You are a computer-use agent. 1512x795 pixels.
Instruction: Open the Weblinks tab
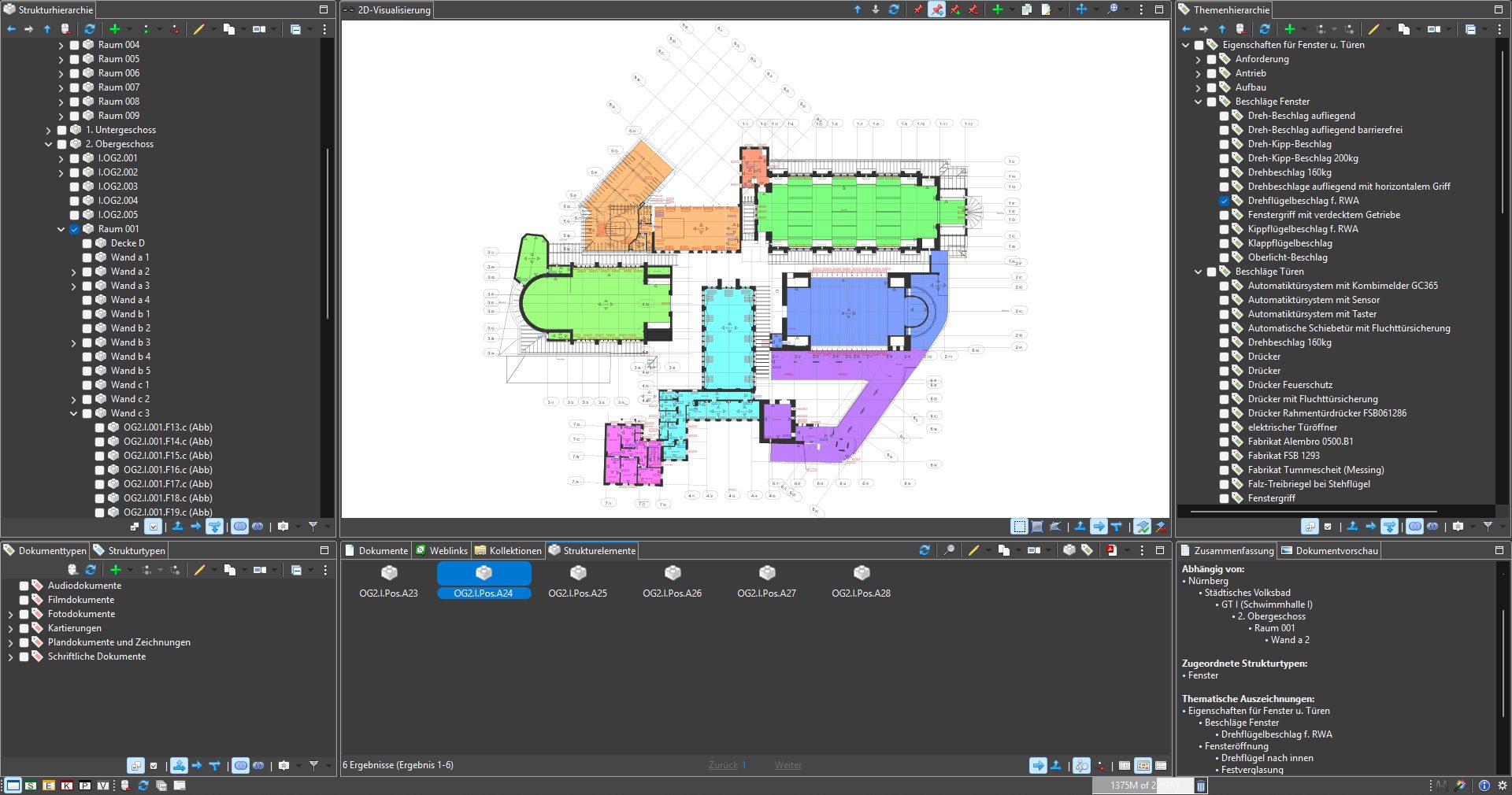point(442,551)
